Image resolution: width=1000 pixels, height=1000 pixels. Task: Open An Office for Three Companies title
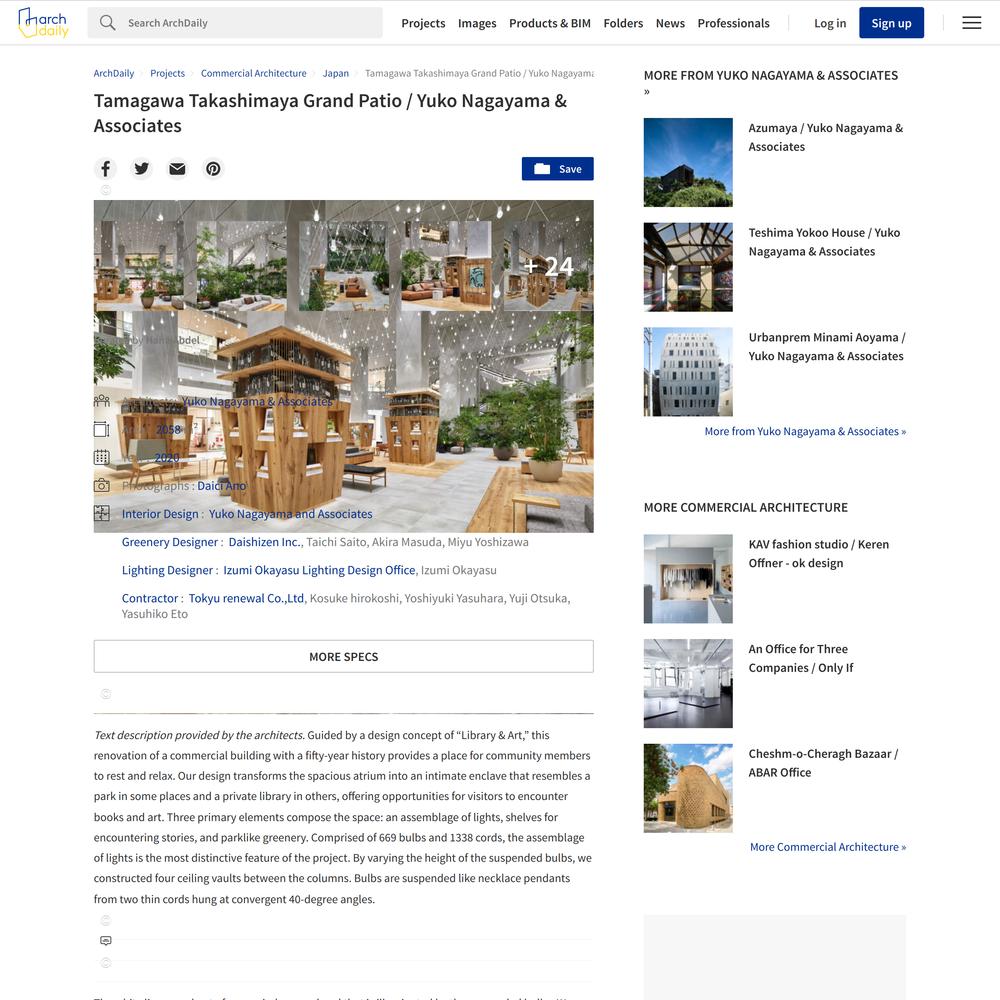coord(800,658)
